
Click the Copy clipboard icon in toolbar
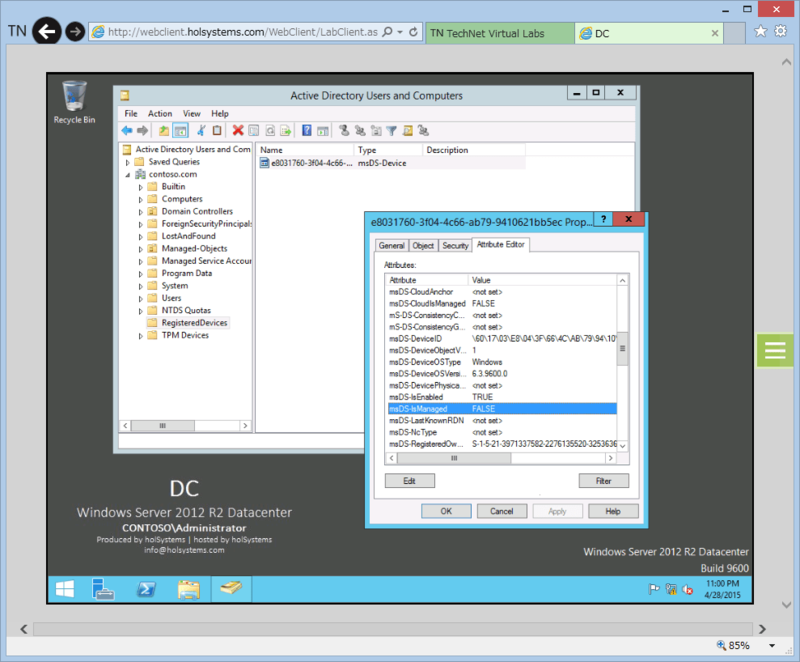coord(217,131)
